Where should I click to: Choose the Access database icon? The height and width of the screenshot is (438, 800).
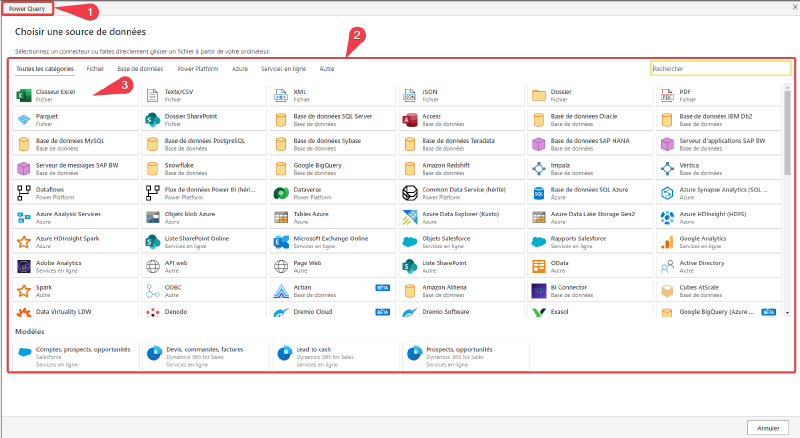click(410, 120)
